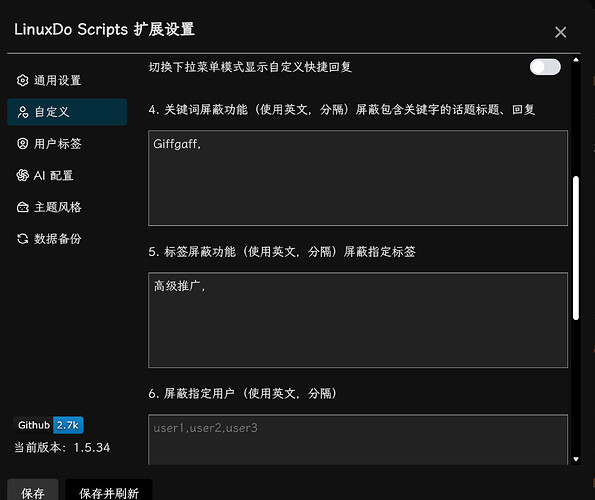Click the LinuxDo Scripts 扩展设置 title
Image resolution: width=595 pixels, height=500 pixels.
(104, 30)
